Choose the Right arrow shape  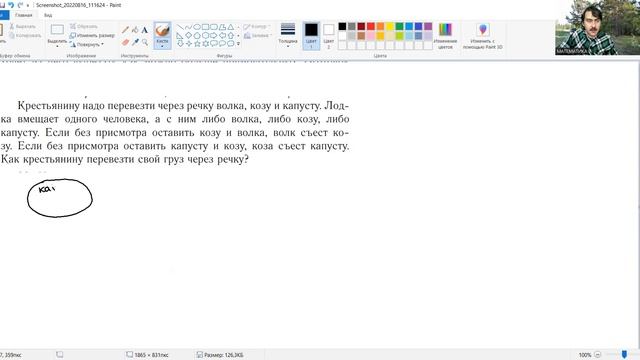tap(214, 36)
